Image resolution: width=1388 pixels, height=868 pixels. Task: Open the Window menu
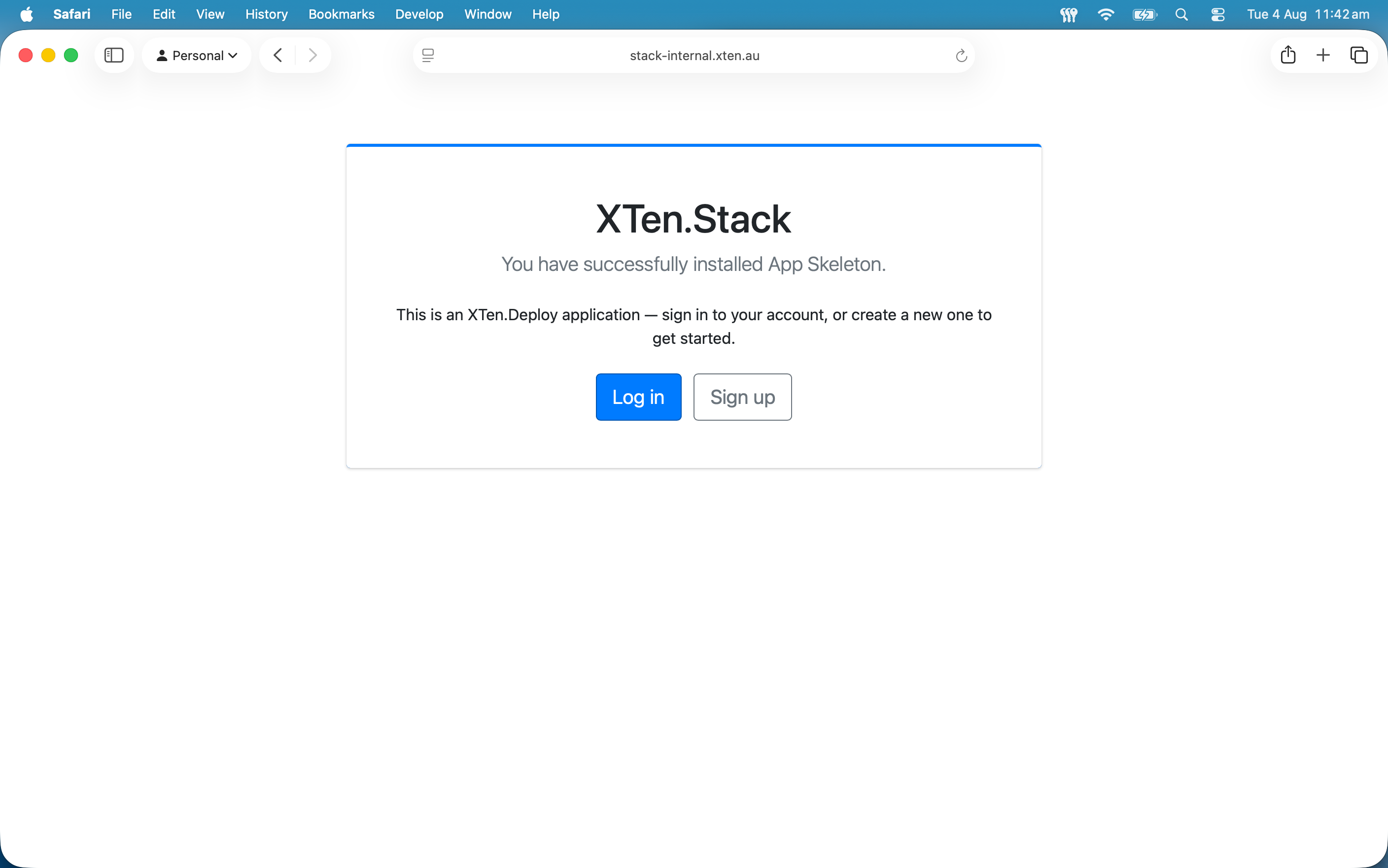tap(487, 14)
